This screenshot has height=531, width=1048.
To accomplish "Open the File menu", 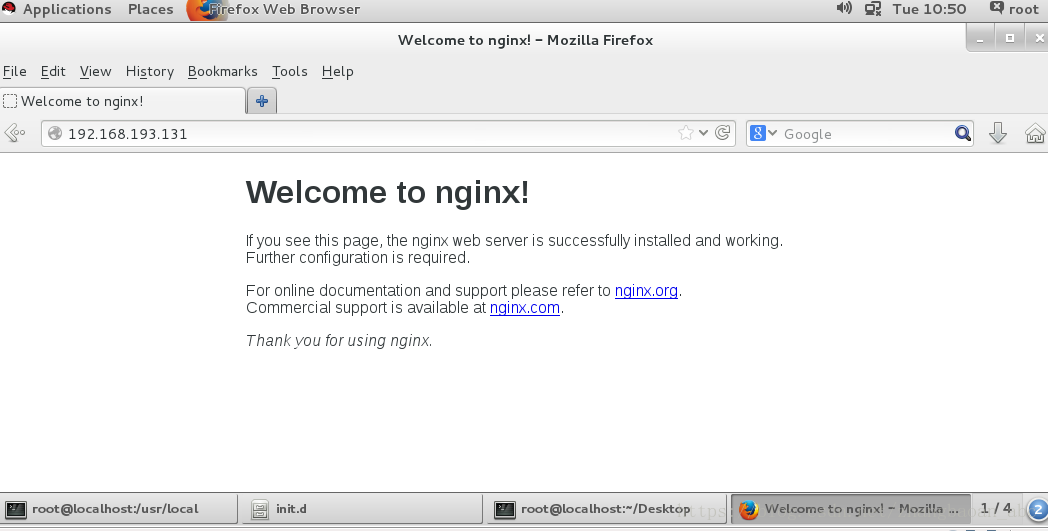I will [x=15, y=71].
